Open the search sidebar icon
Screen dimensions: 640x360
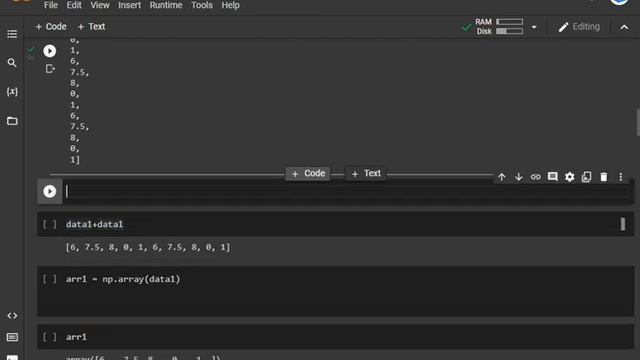[12, 63]
